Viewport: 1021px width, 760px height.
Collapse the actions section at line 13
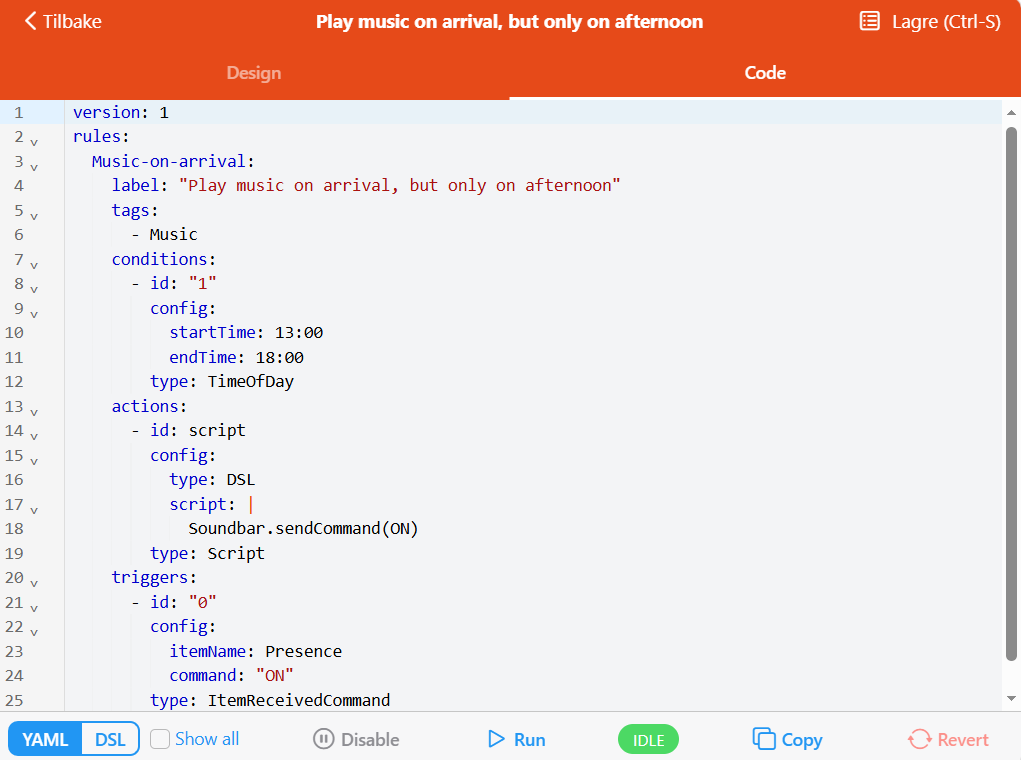tap(34, 412)
